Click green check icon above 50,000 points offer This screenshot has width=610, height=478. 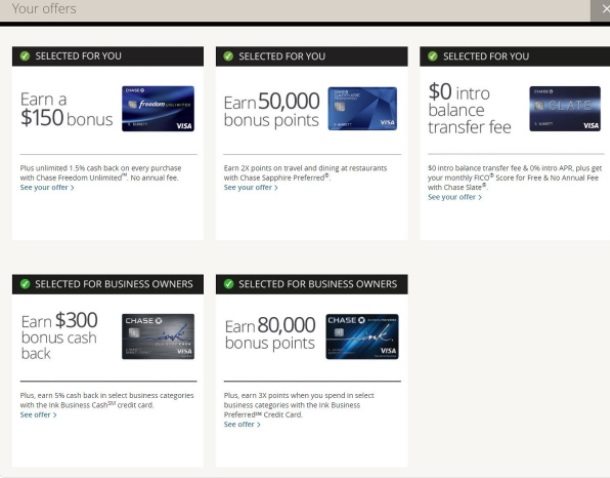click(228, 56)
